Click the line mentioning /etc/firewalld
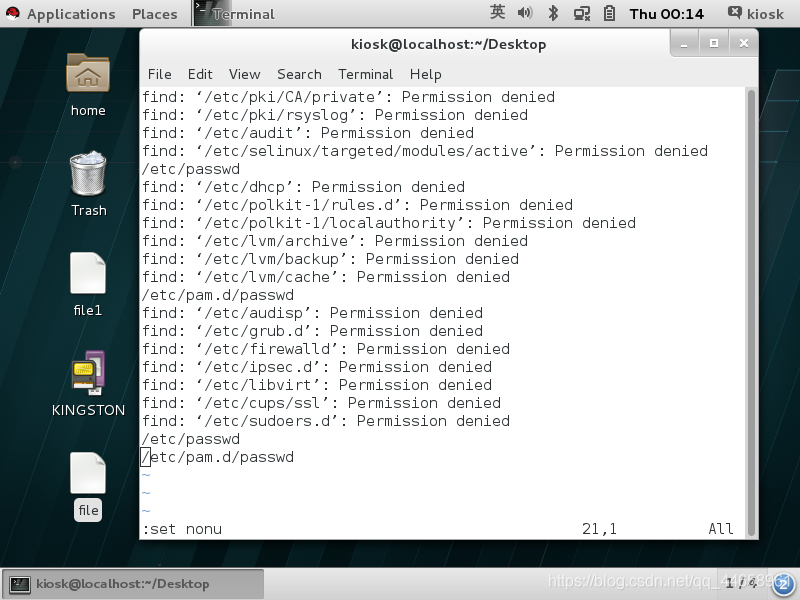This screenshot has width=800, height=600. tap(326, 349)
